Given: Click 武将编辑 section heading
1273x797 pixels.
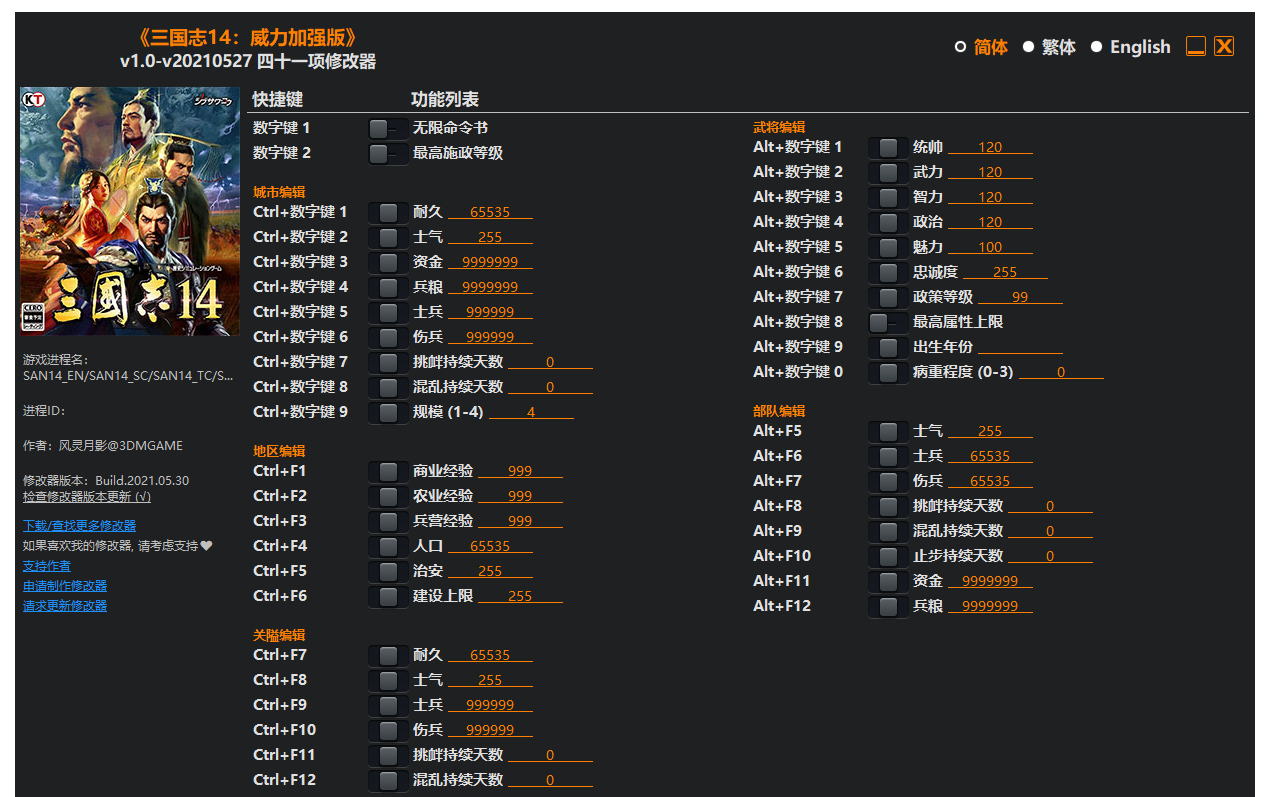Looking at the screenshot, I should pyautogui.click(x=779, y=127).
